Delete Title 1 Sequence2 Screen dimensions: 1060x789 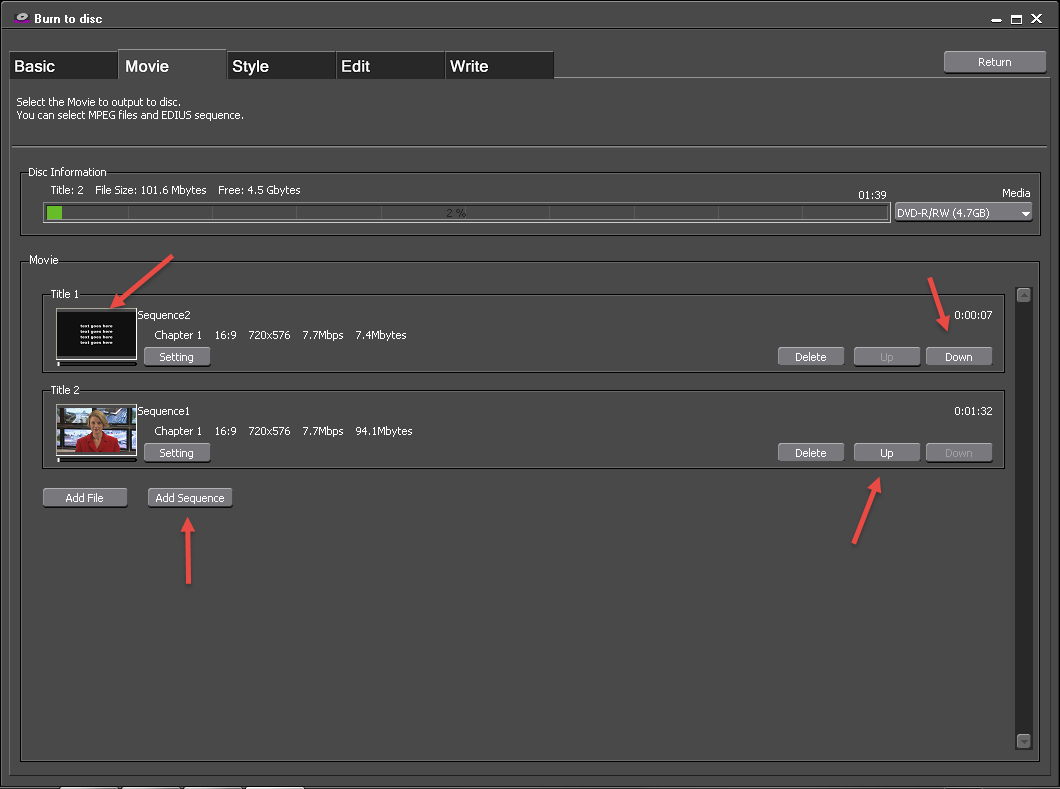point(810,357)
